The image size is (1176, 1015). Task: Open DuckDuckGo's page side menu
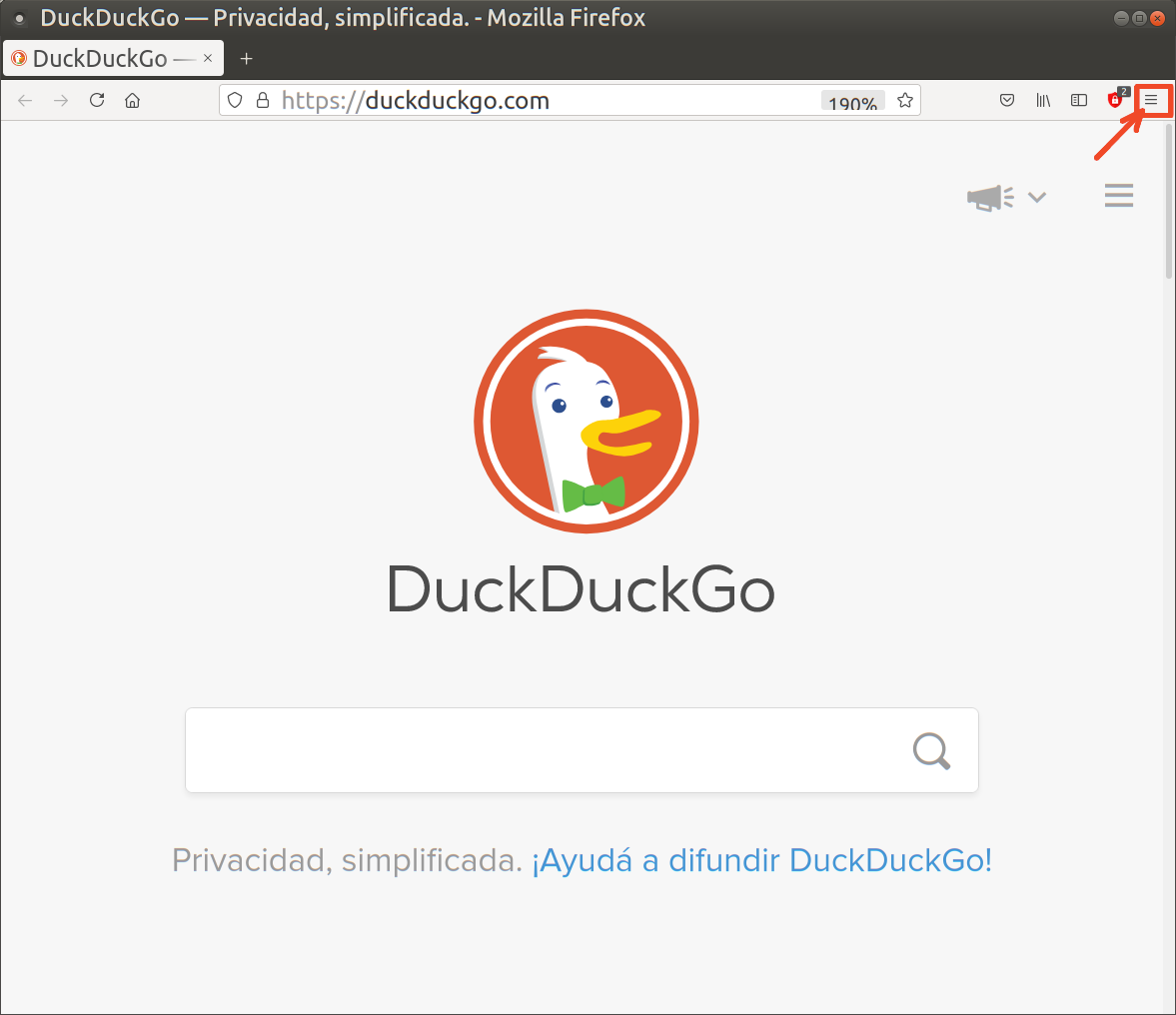pyautogui.click(x=1119, y=196)
